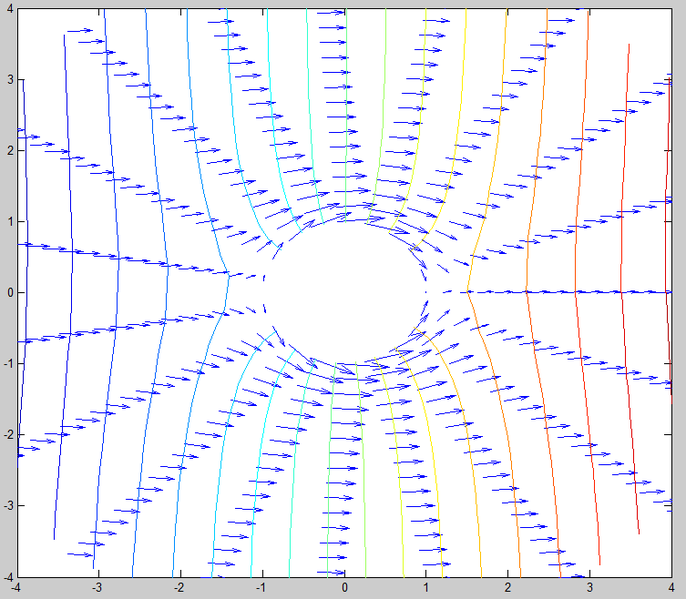Click the center of the white circular void

click(344, 292)
